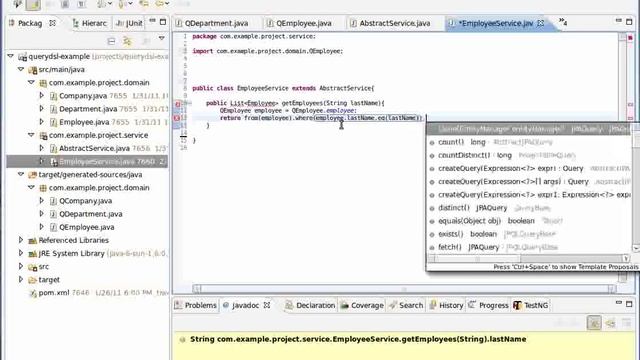Collapse src/main/java source folder
The image size is (640, 360).
click(21, 69)
